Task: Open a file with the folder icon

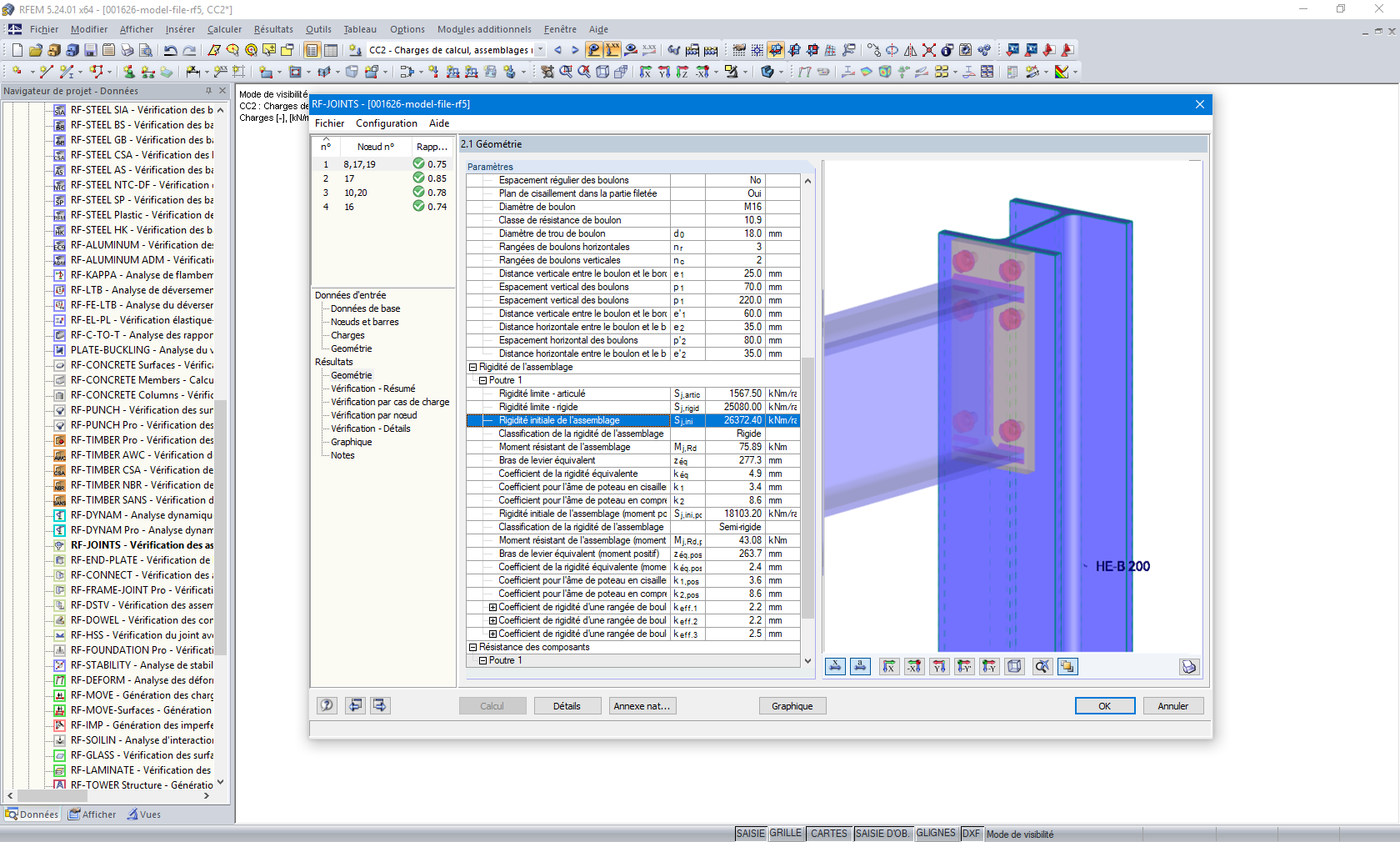Action: tap(35, 50)
